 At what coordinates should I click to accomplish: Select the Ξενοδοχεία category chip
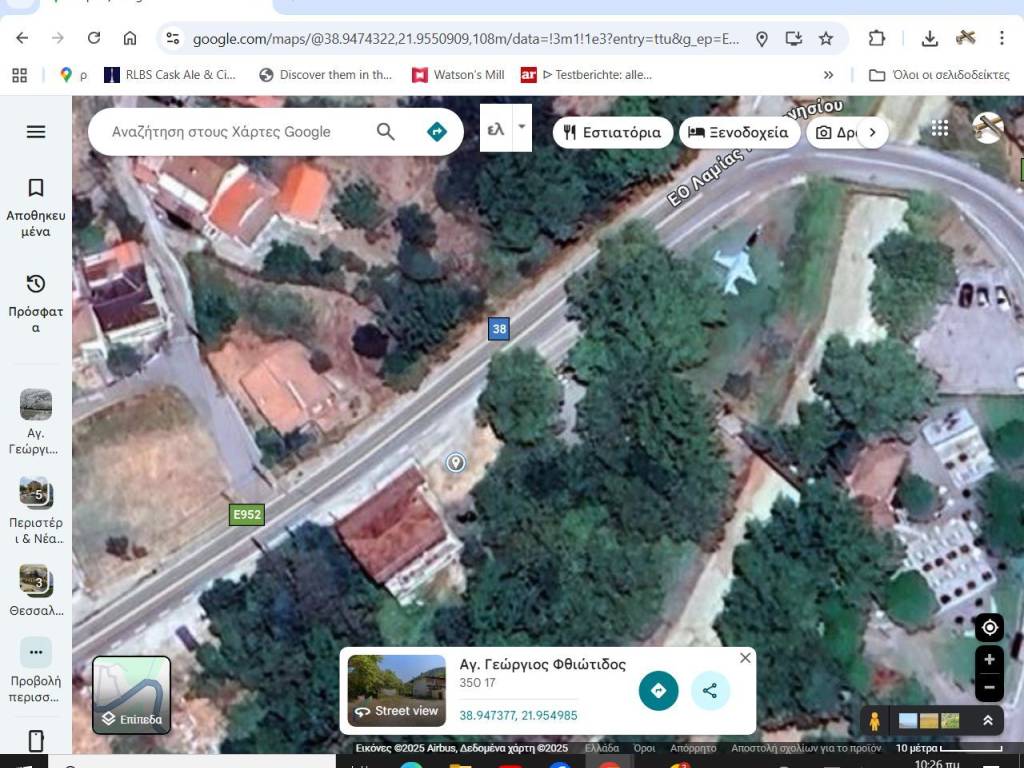(x=739, y=132)
